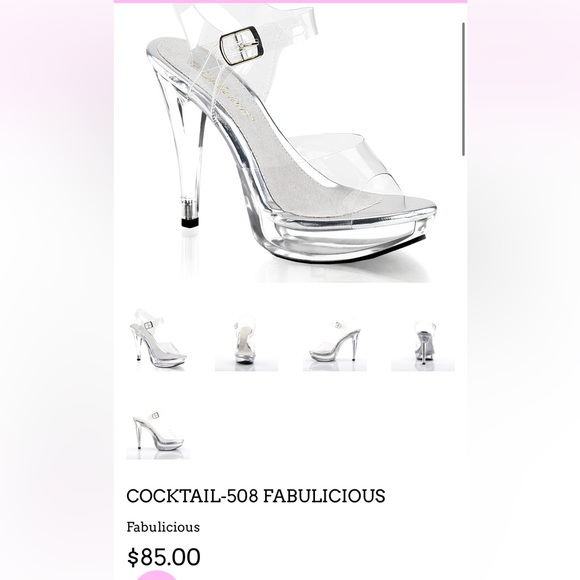
Task: Select the back-view shoe thumbnail
Action: point(423,342)
